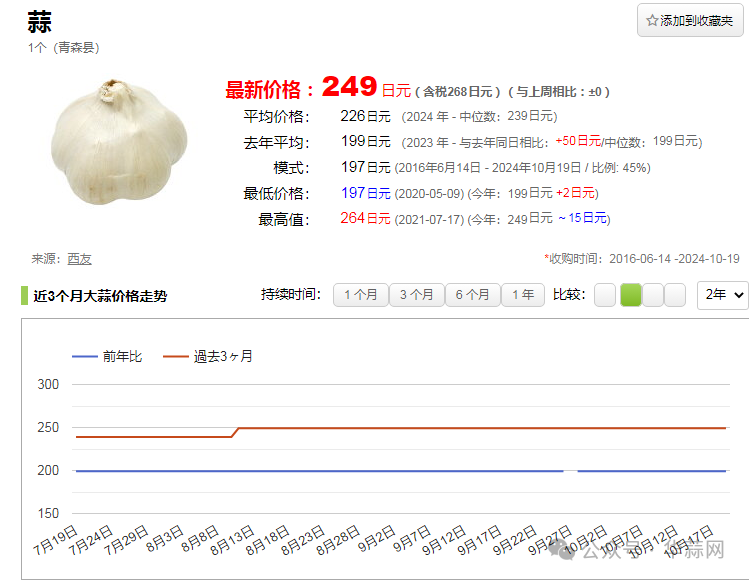Click the purchase period 2016-06-14 -2024-10-19 text
The height and width of the screenshot is (580, 749).
click(x=674, y=259)
